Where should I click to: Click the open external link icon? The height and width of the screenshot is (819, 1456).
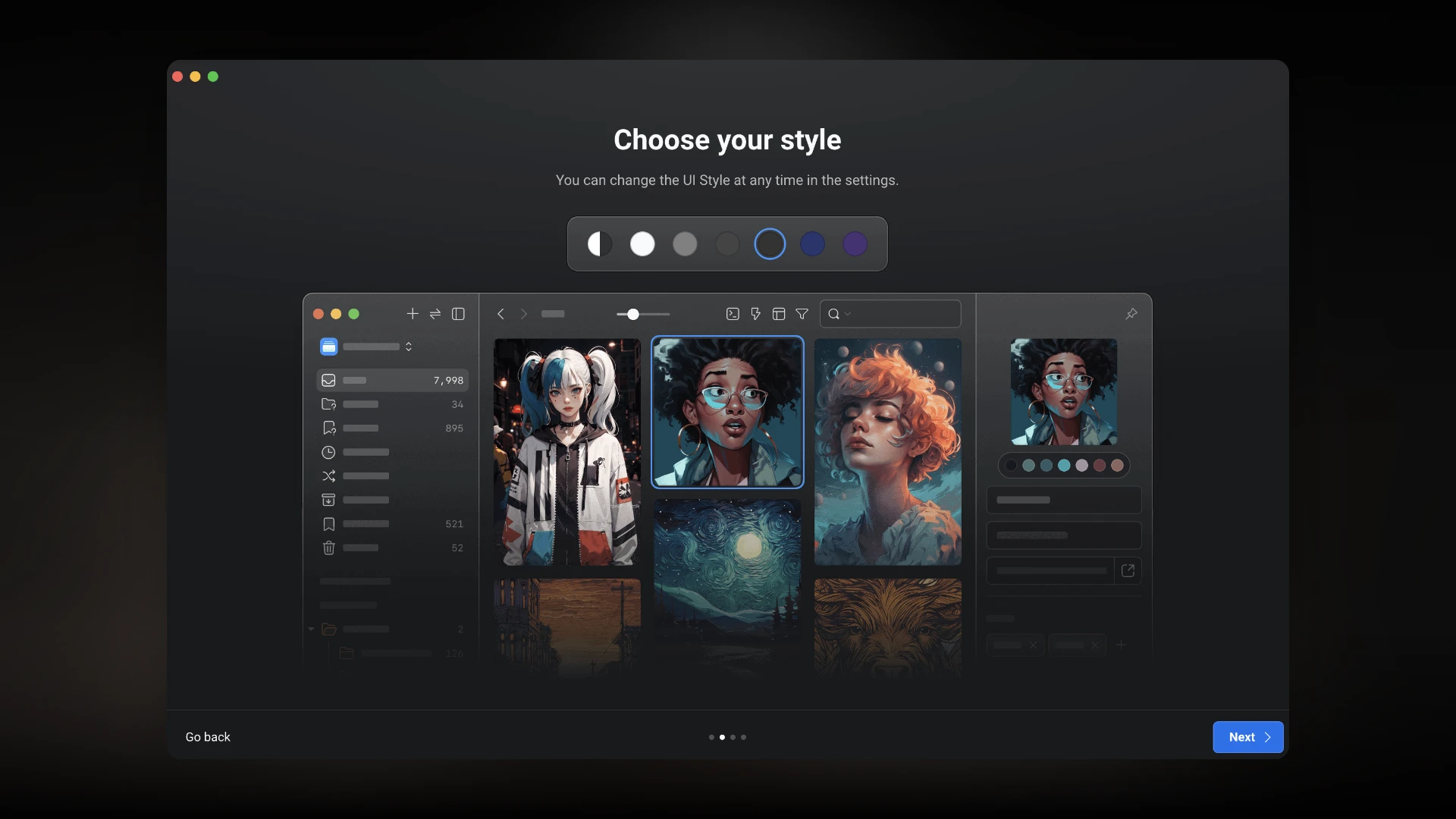coord(1128,570)
